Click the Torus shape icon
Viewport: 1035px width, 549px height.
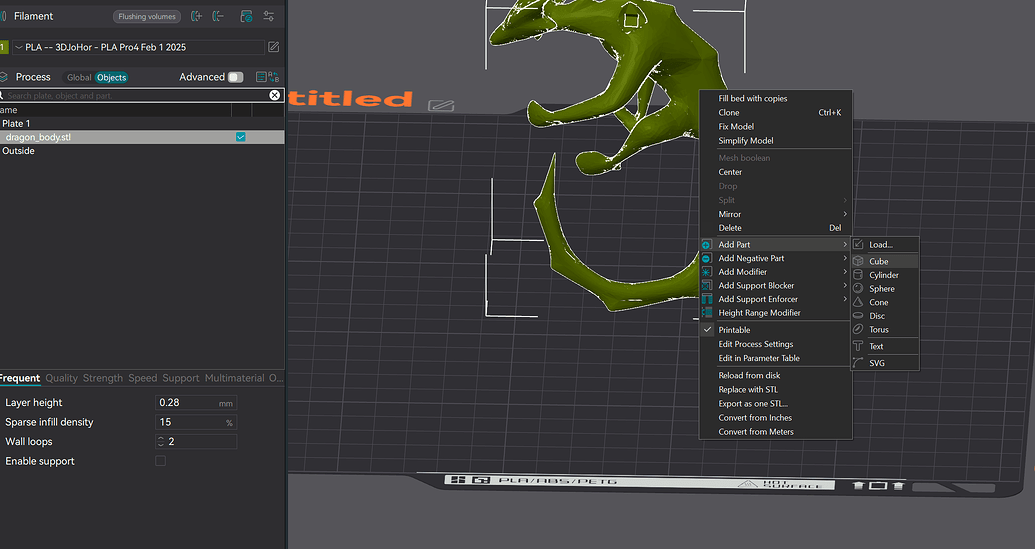click(858, 329)
